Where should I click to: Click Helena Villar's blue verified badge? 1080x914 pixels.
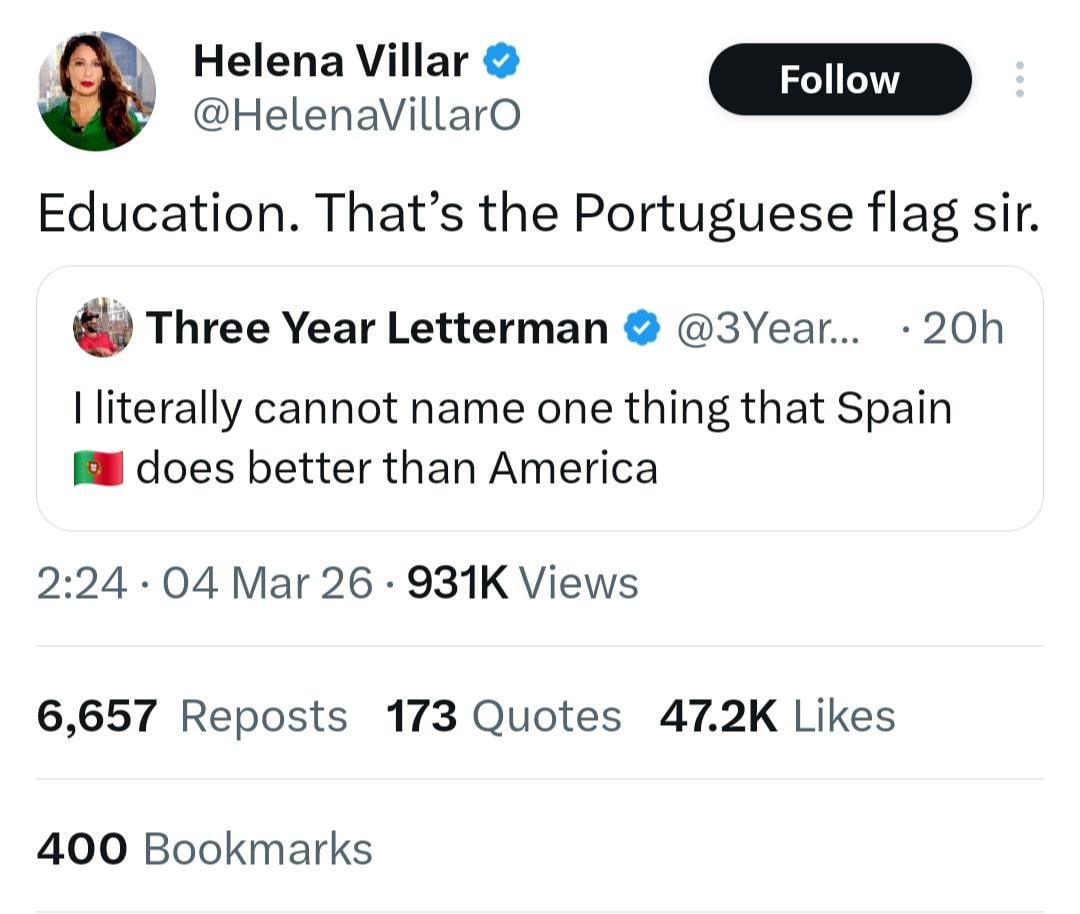[501, 63]
